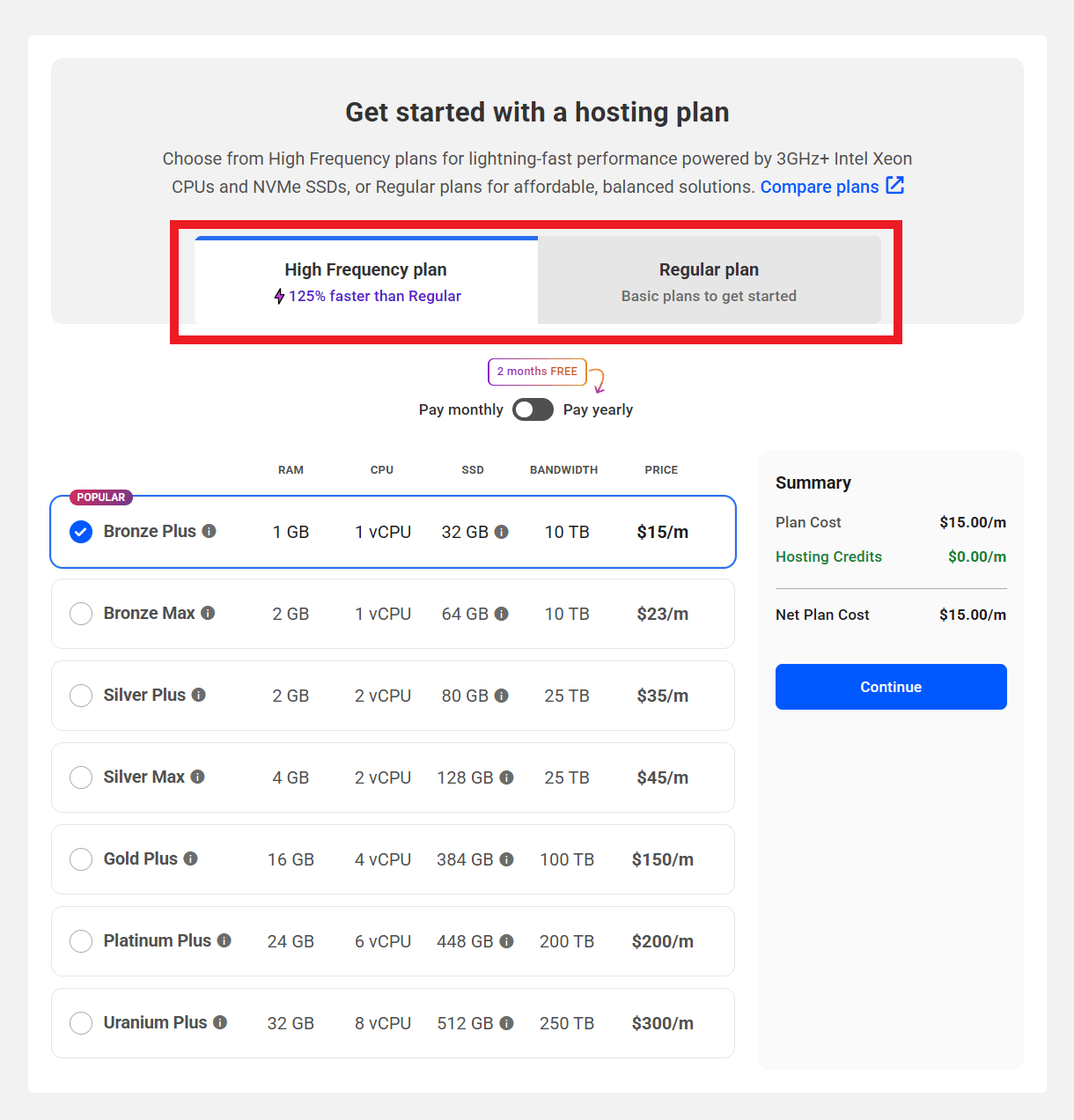Open the info icon next to Bronze Plus

tap(210, 531)
